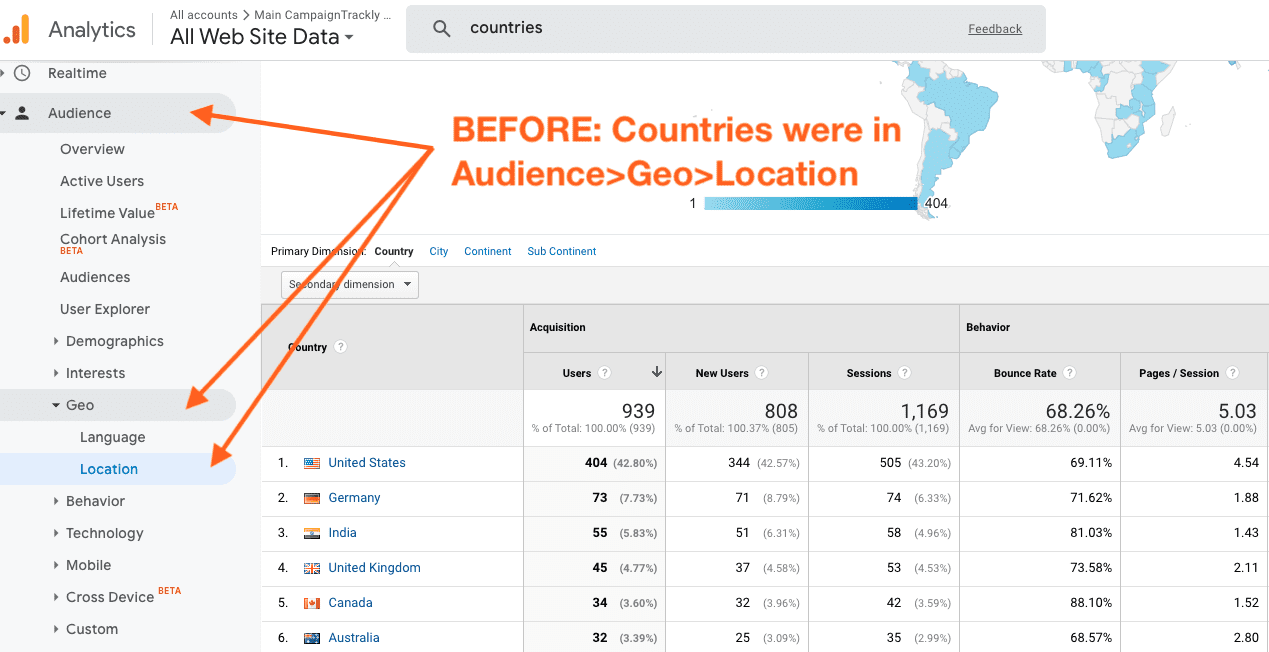Click the Google Analytics logo icon
Viewport: 1269px width, 652px height.
pyautogui.click(x=18, y=29)
